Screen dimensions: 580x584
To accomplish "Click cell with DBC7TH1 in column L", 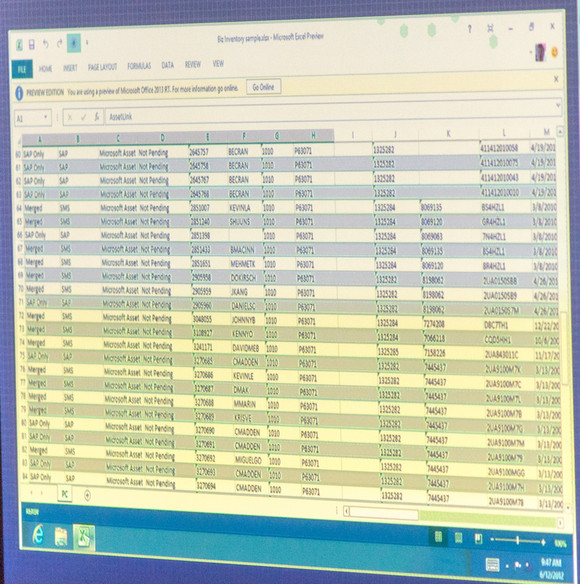I will pyautogui.click(x=508, y=325).
